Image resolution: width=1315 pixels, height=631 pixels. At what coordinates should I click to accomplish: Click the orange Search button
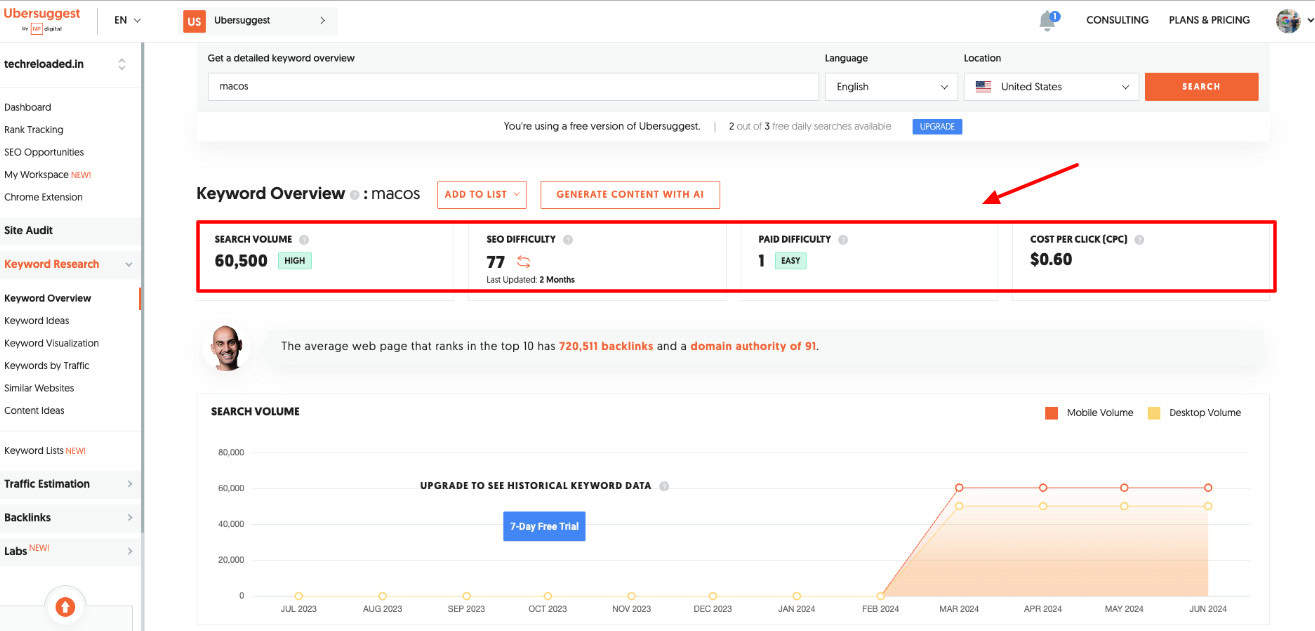[x=1201, y=87]
